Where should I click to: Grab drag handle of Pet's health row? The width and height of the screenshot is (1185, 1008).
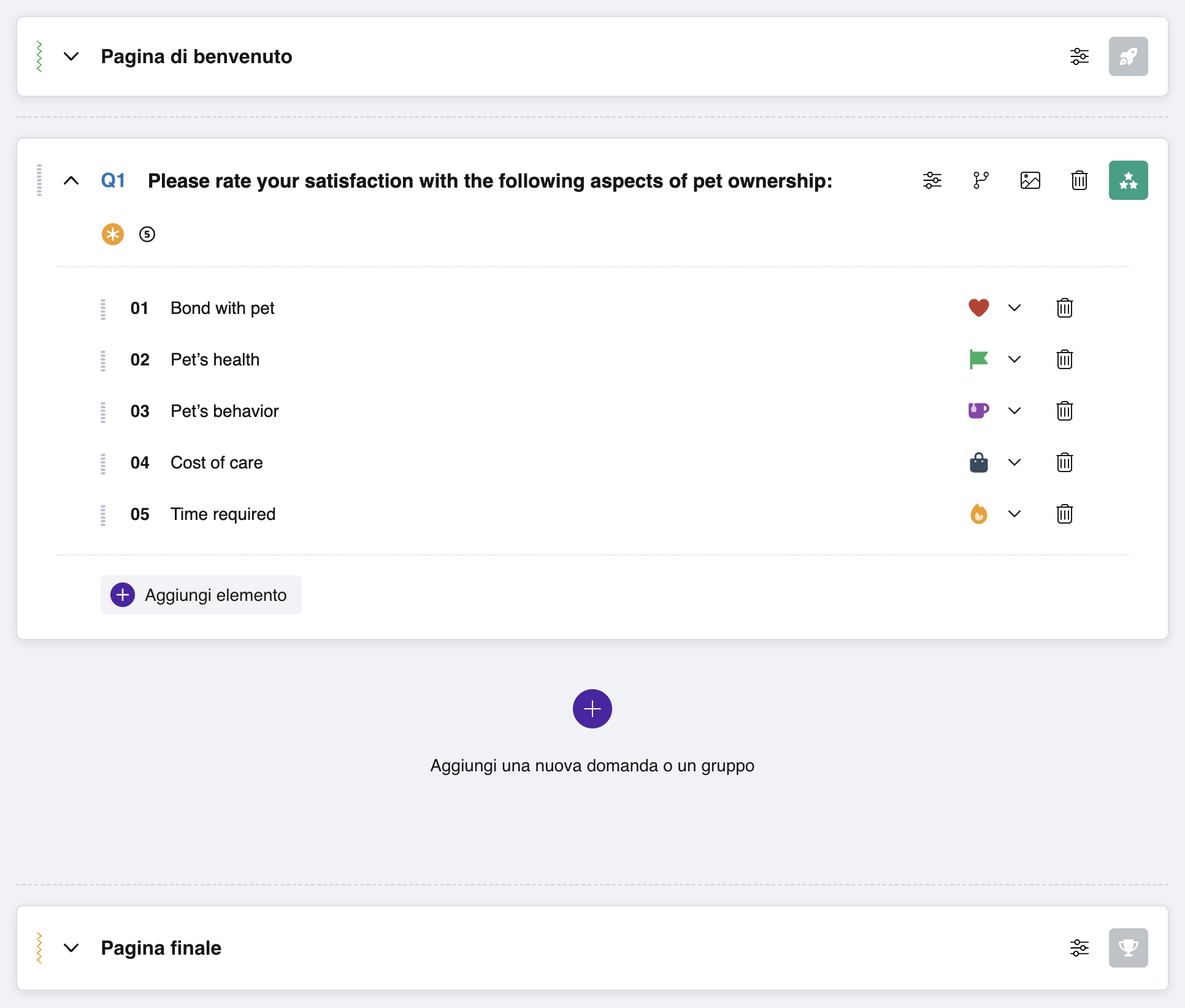[x=103, y=361]
